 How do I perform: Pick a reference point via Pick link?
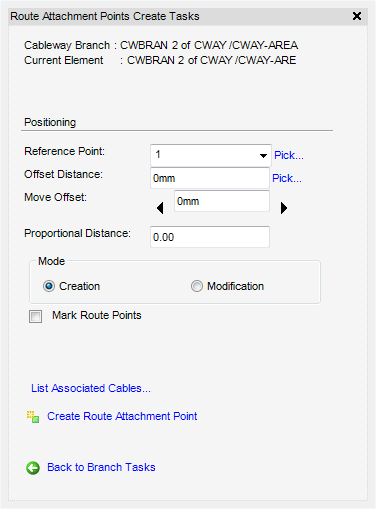[x=289, y=155]
